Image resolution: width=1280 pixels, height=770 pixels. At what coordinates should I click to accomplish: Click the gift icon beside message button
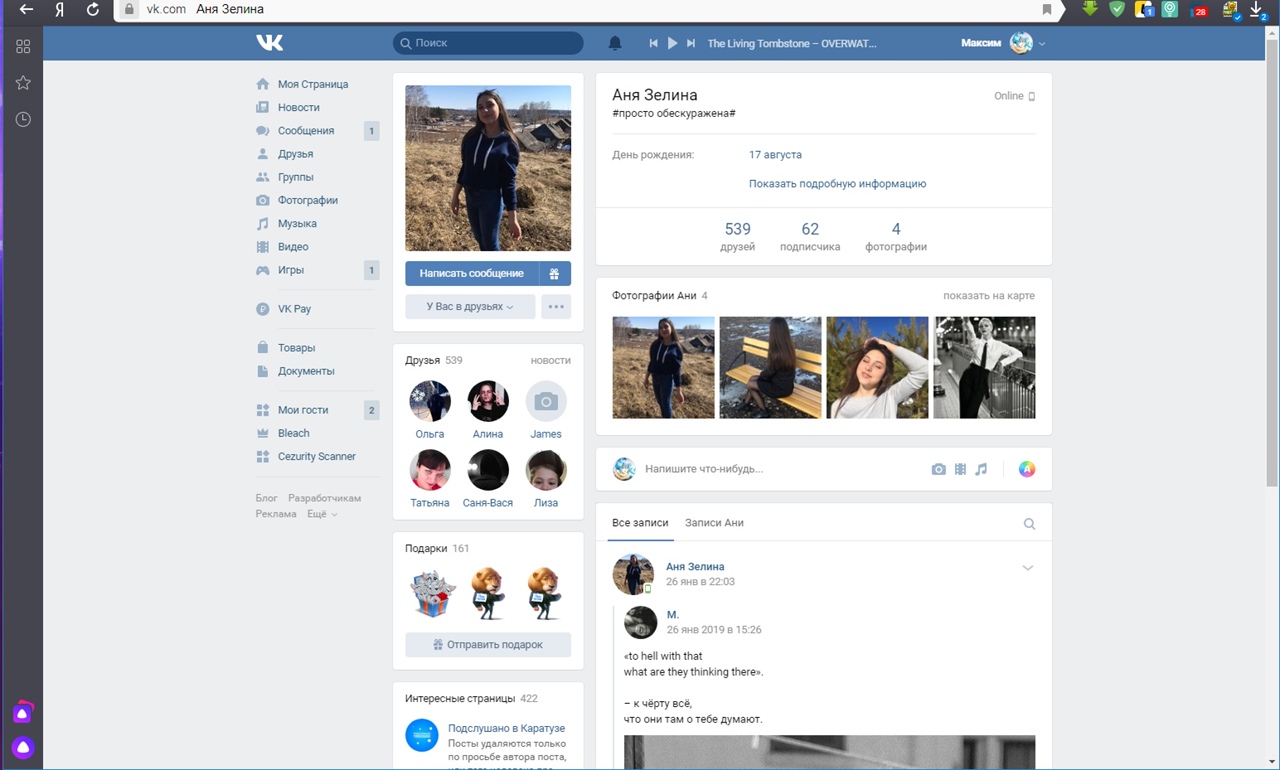[x=555, y=273]
